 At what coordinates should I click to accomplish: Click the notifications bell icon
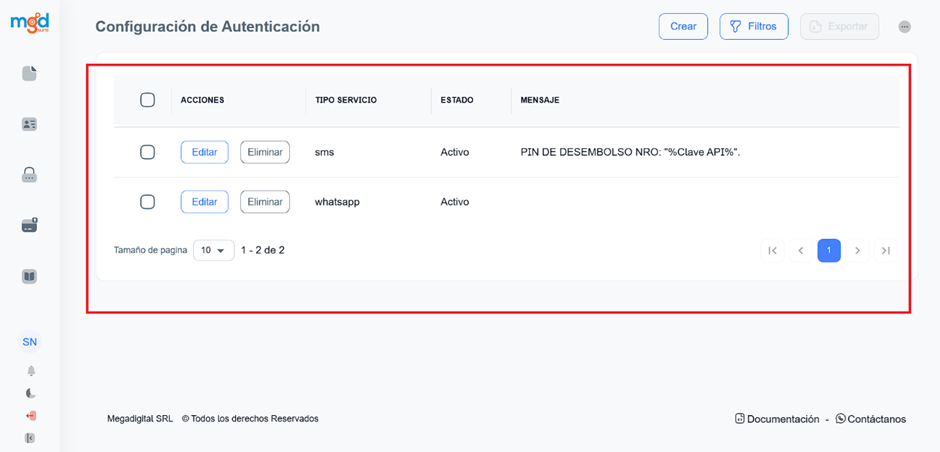(30, 370)
